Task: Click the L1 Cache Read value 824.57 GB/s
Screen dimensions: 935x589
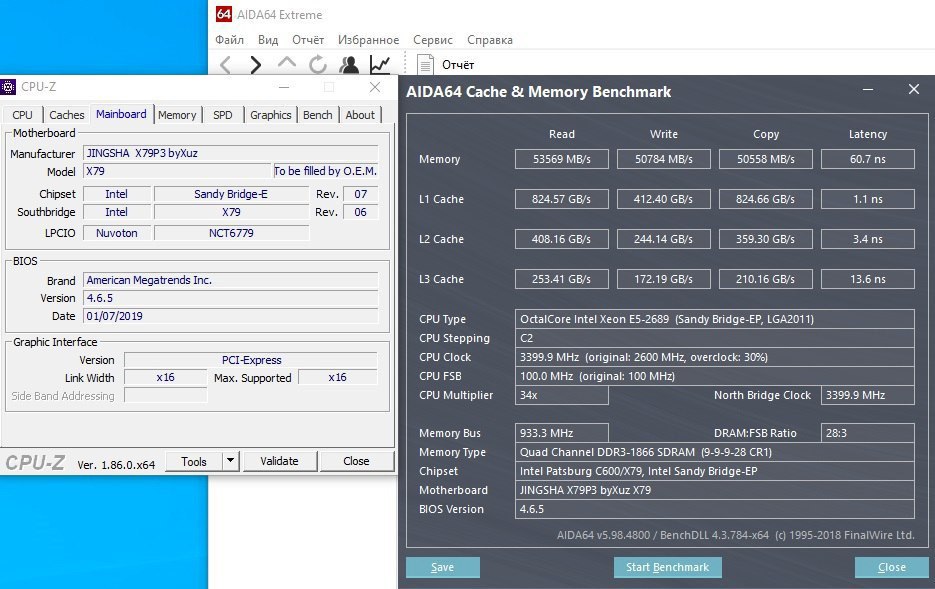Action: point(562,199)
